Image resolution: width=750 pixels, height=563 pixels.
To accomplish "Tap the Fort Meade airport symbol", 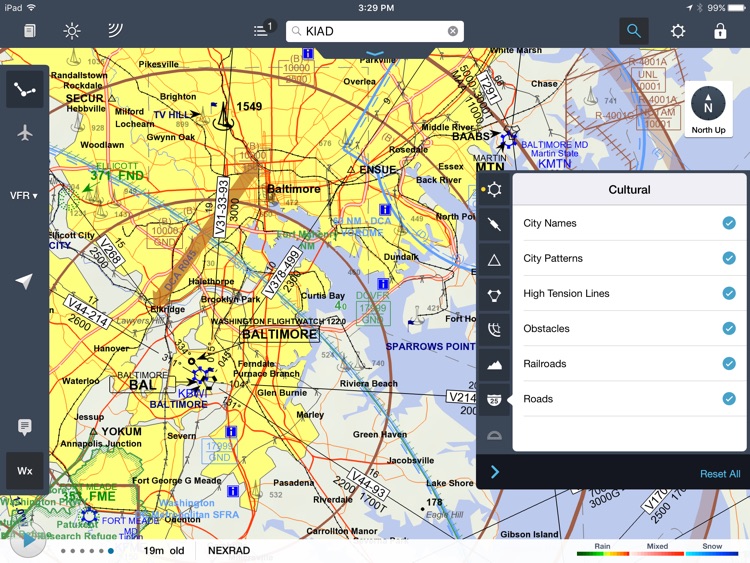I will pos(88,518).
